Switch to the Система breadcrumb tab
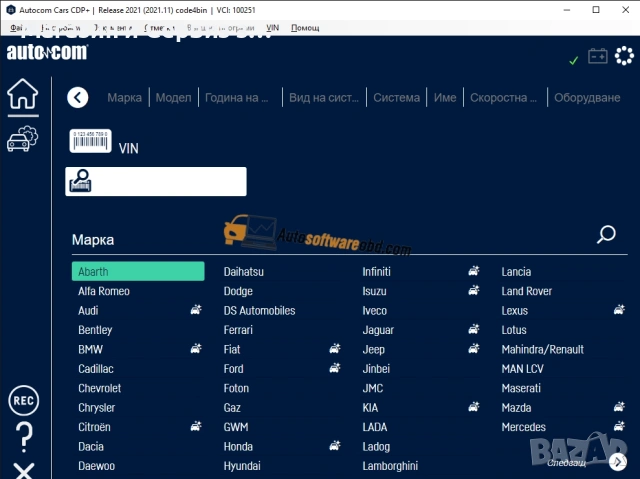 point(396,97)
